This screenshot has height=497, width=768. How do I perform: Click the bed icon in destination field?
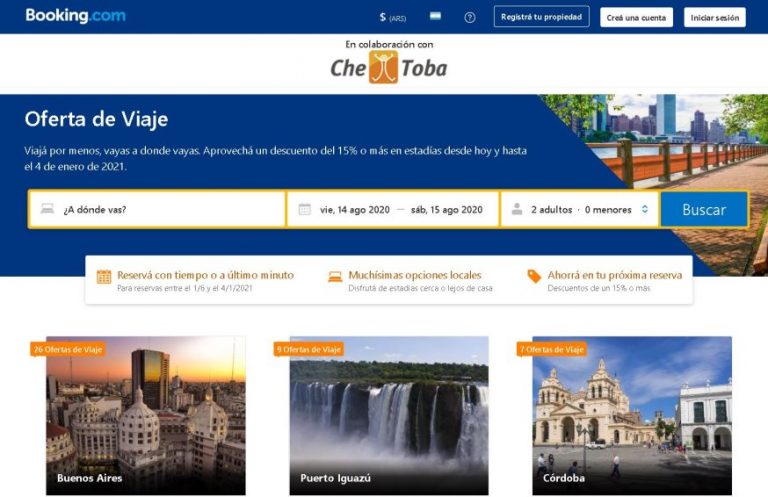[48, 209]
